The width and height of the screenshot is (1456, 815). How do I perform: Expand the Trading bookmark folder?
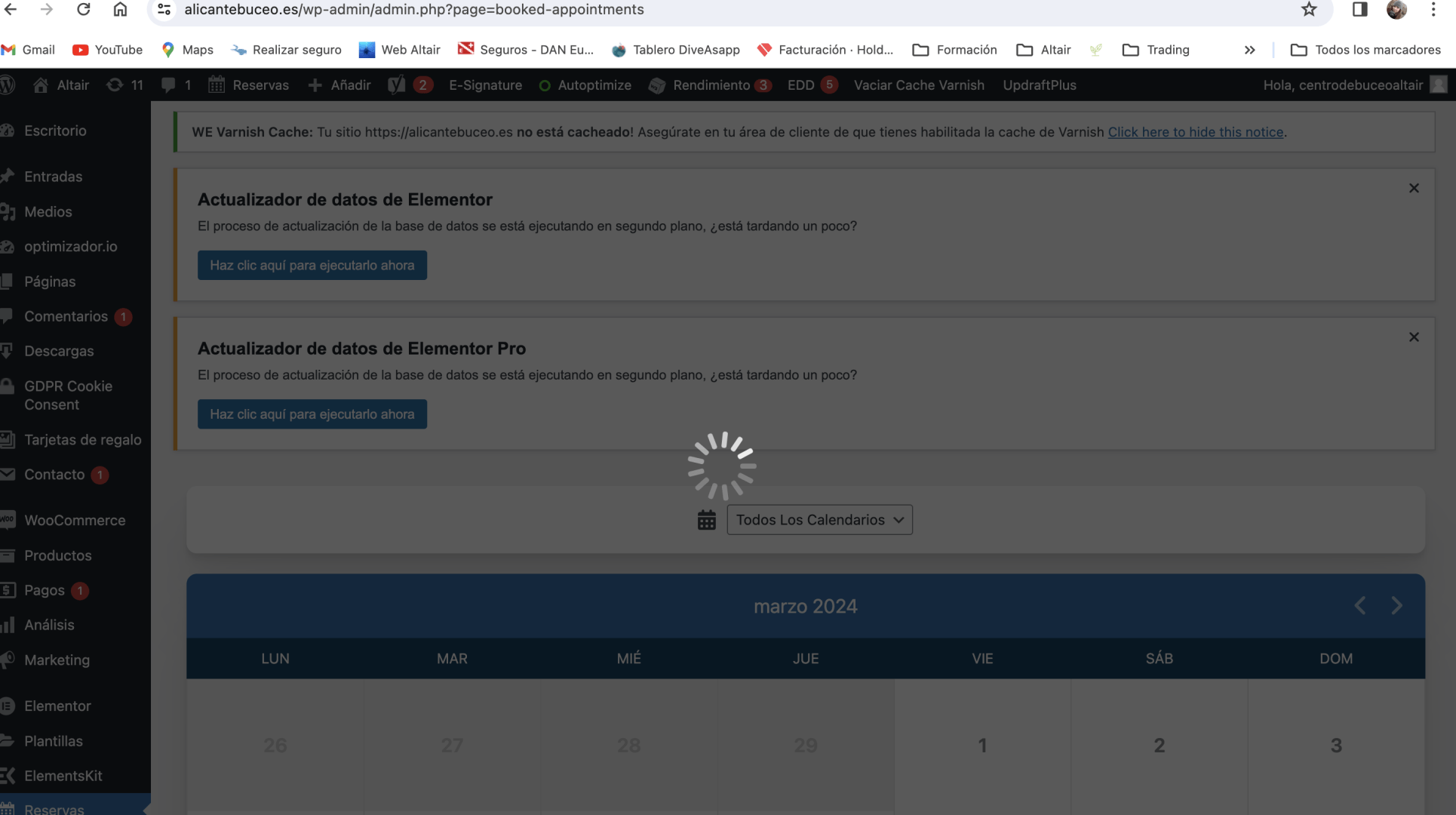tap(1156, 50)
